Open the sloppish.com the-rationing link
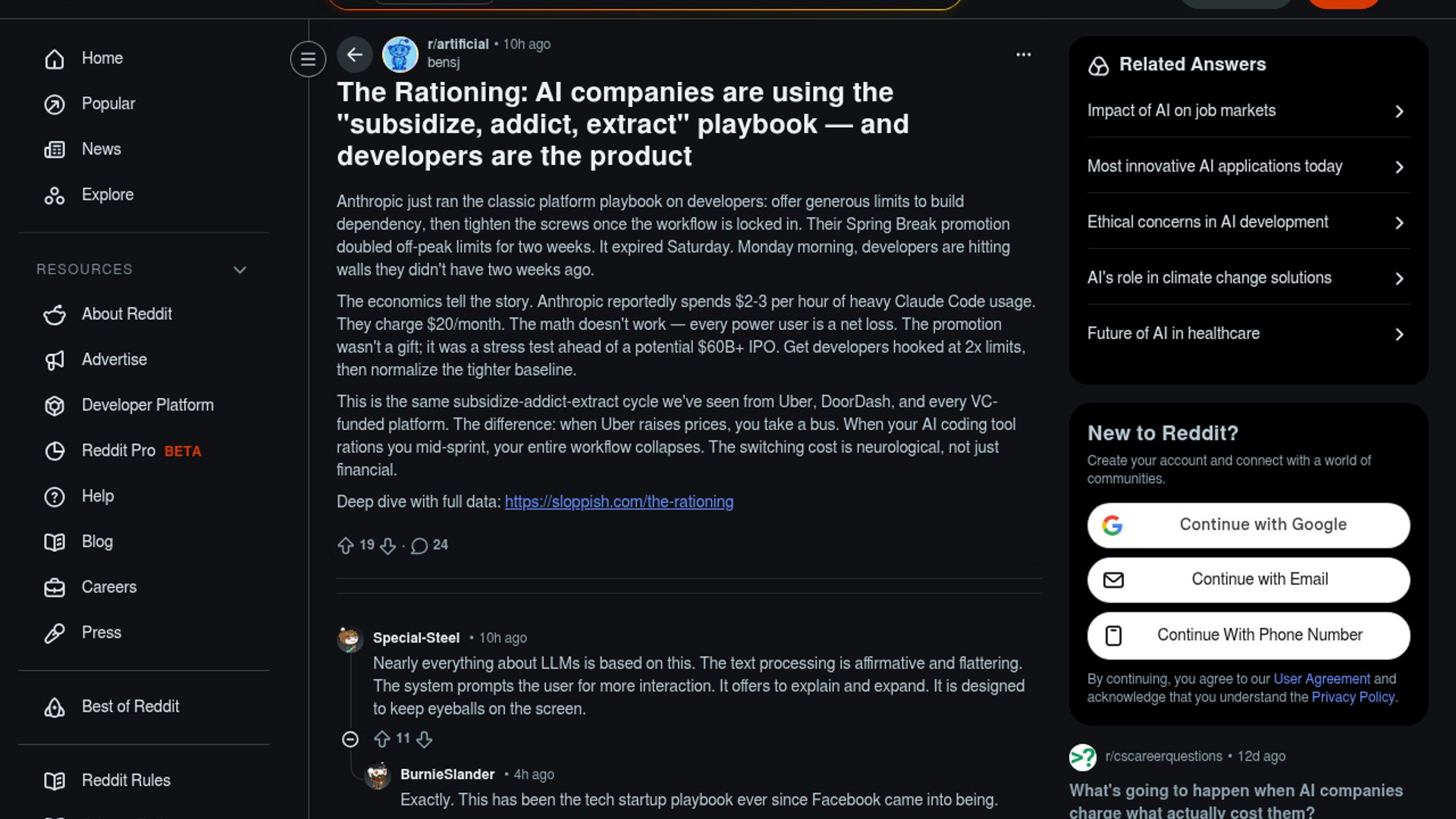Screen dimensions: 1456x819 pyautogui.click(x=619, y=502)
